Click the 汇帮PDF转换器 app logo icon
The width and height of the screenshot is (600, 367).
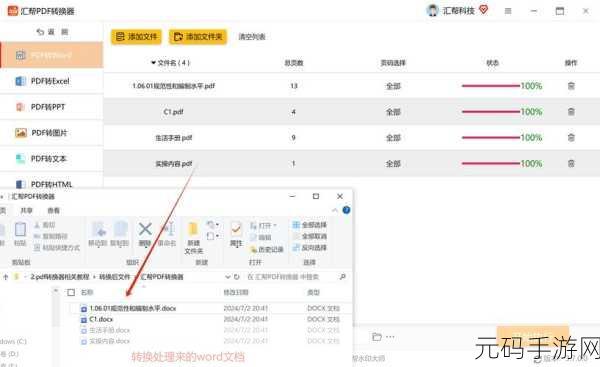pos(13,11)
